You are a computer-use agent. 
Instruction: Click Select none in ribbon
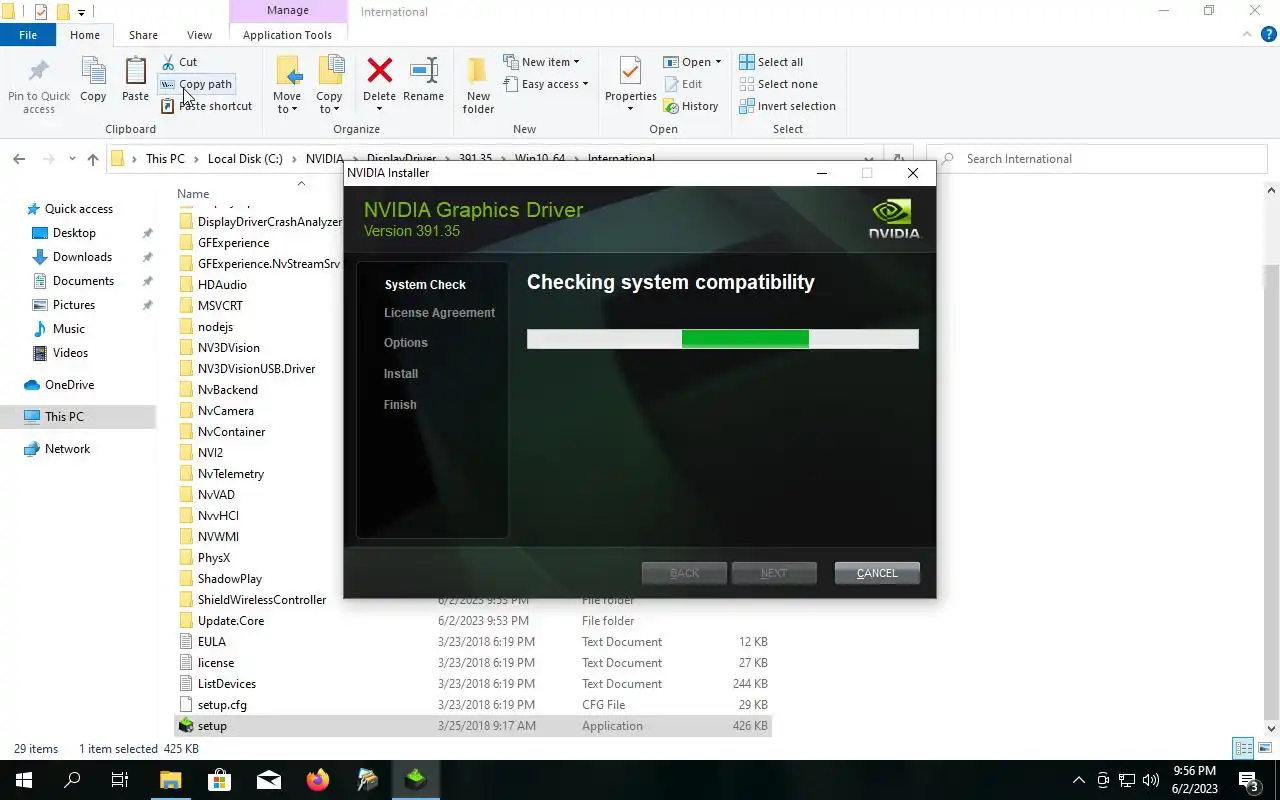pos(778,84)
